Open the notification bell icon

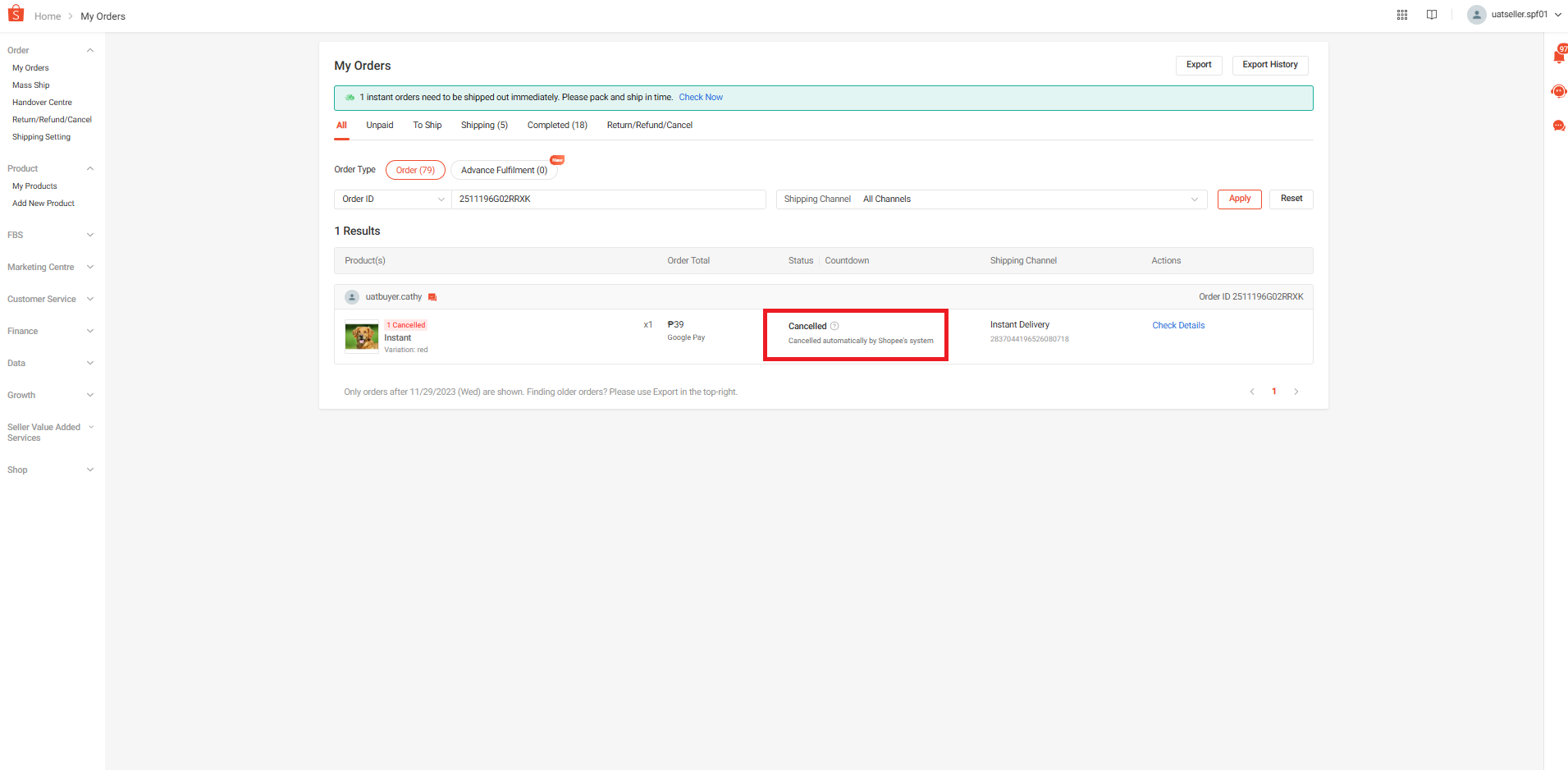click(1559, 55)
